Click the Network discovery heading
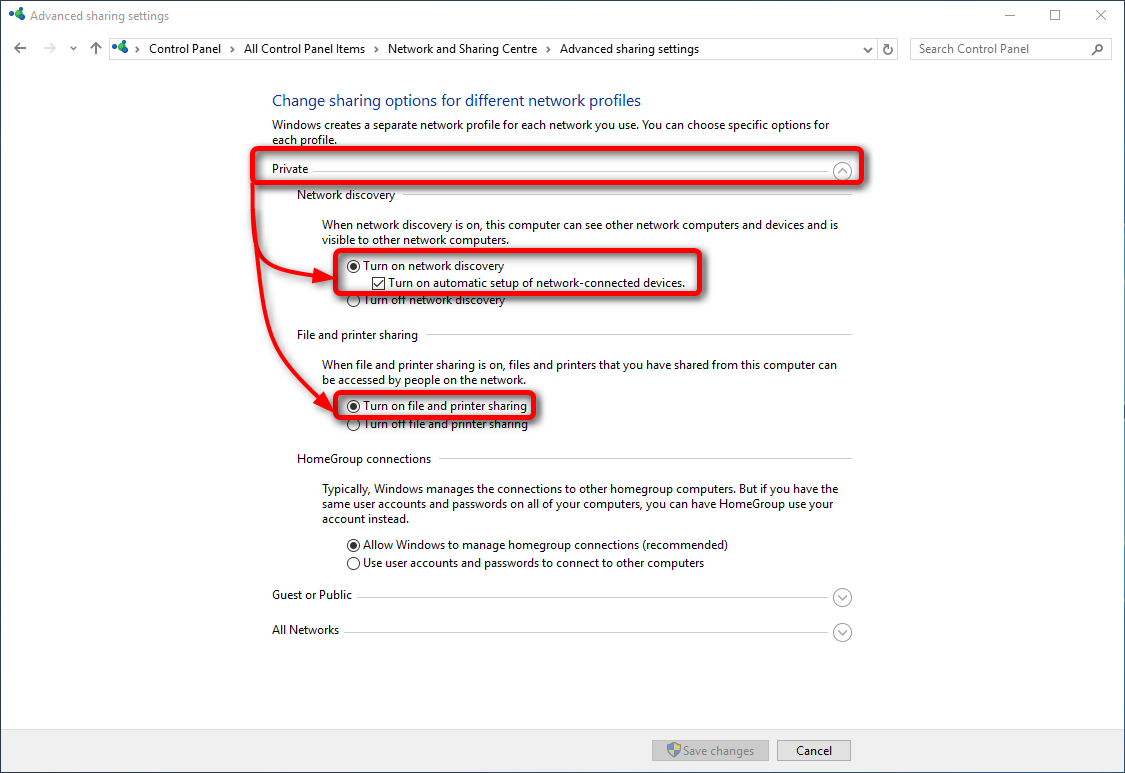This screenshot has height=773, width=1125. [x=346, y=195]
